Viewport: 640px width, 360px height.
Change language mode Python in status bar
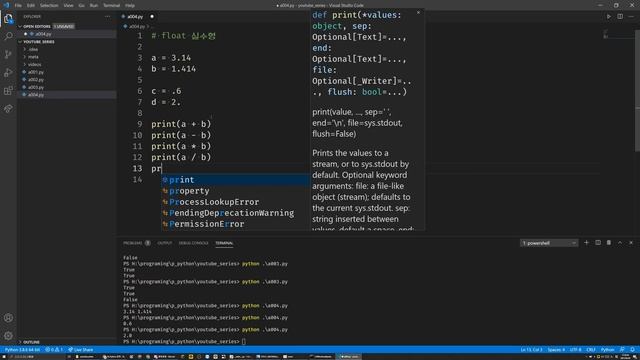(607, 350)
